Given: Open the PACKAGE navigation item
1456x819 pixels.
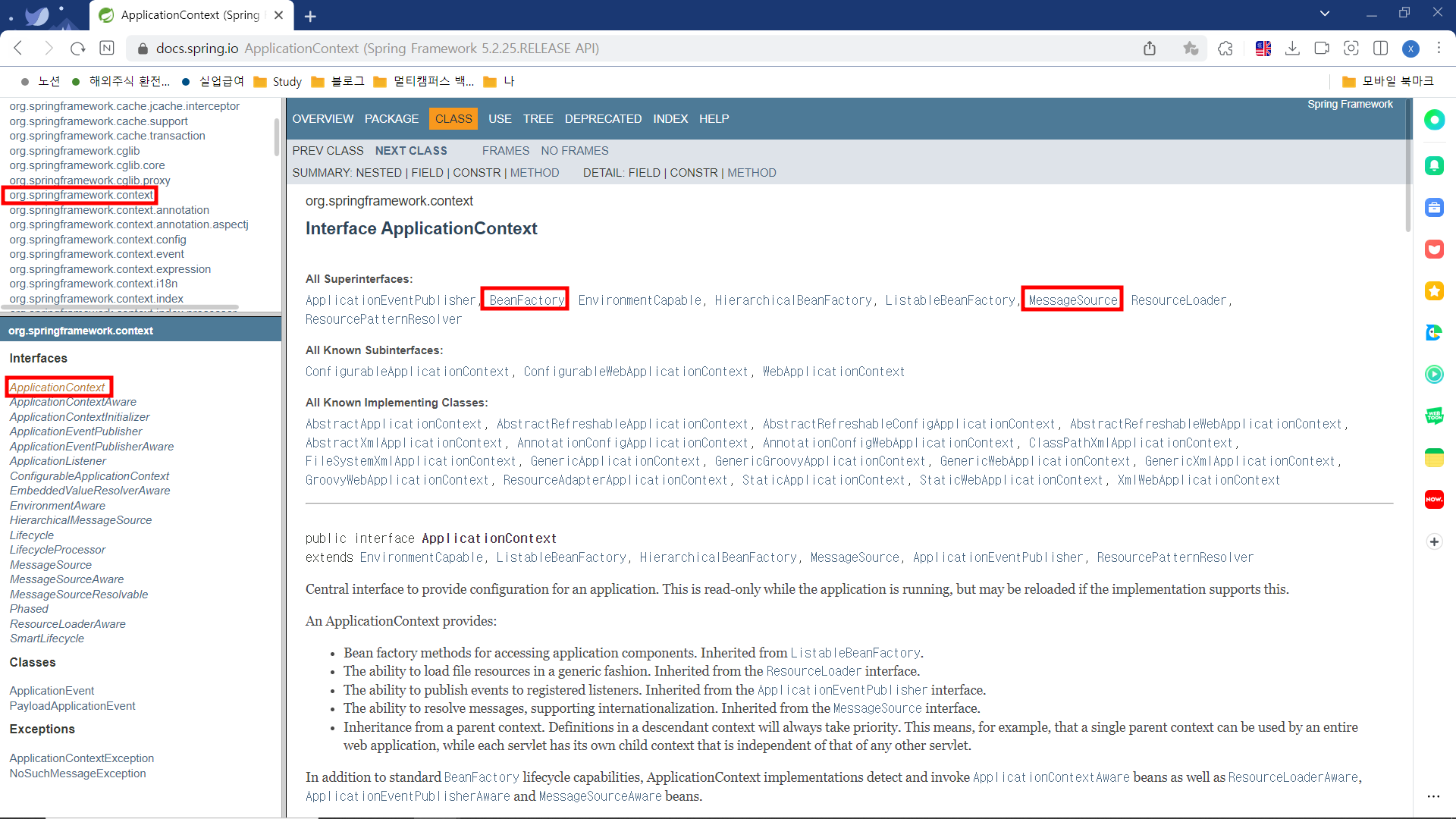Looking at the screenshot, I should (391, 119).
